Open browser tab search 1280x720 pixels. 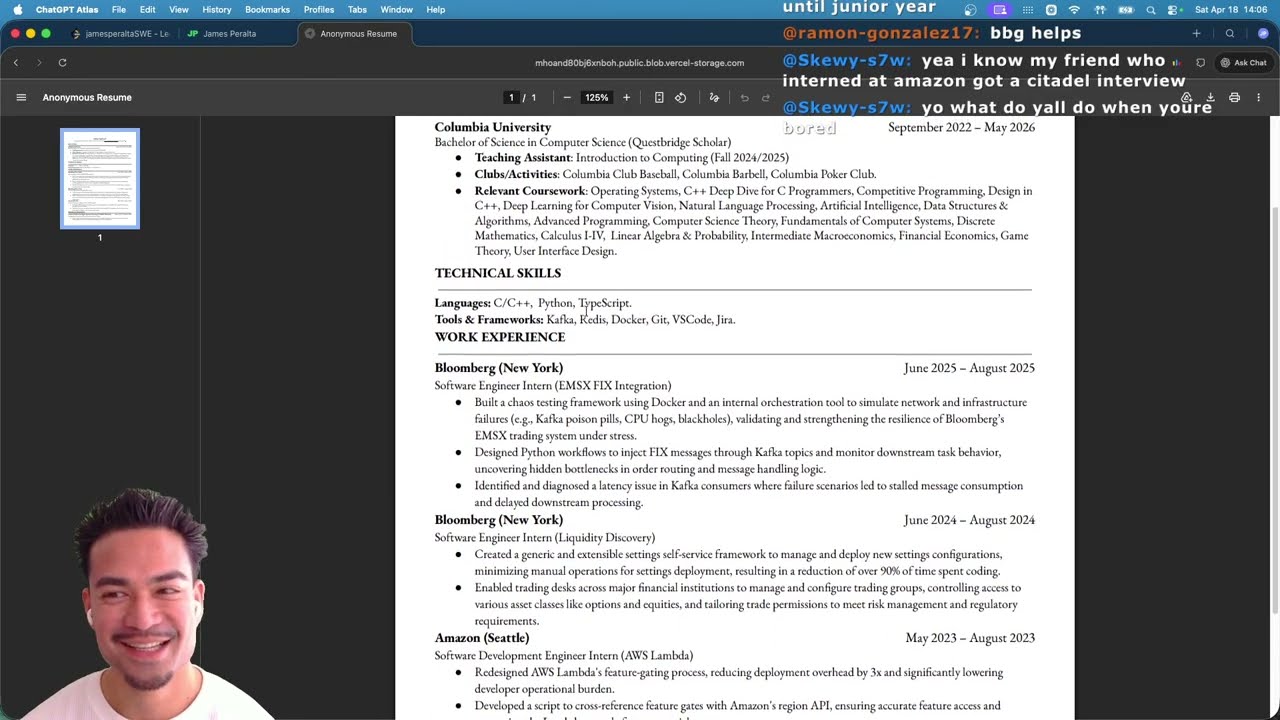coord(1230,33)
